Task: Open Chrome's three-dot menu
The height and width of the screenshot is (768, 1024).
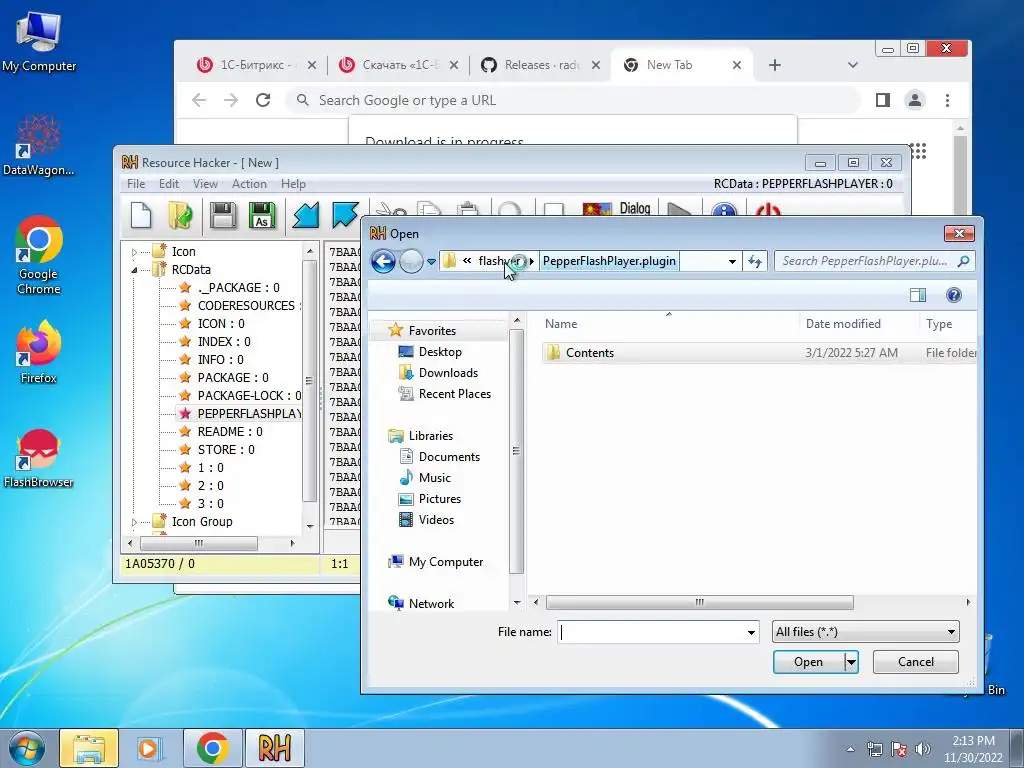Action: pos(948,100)
